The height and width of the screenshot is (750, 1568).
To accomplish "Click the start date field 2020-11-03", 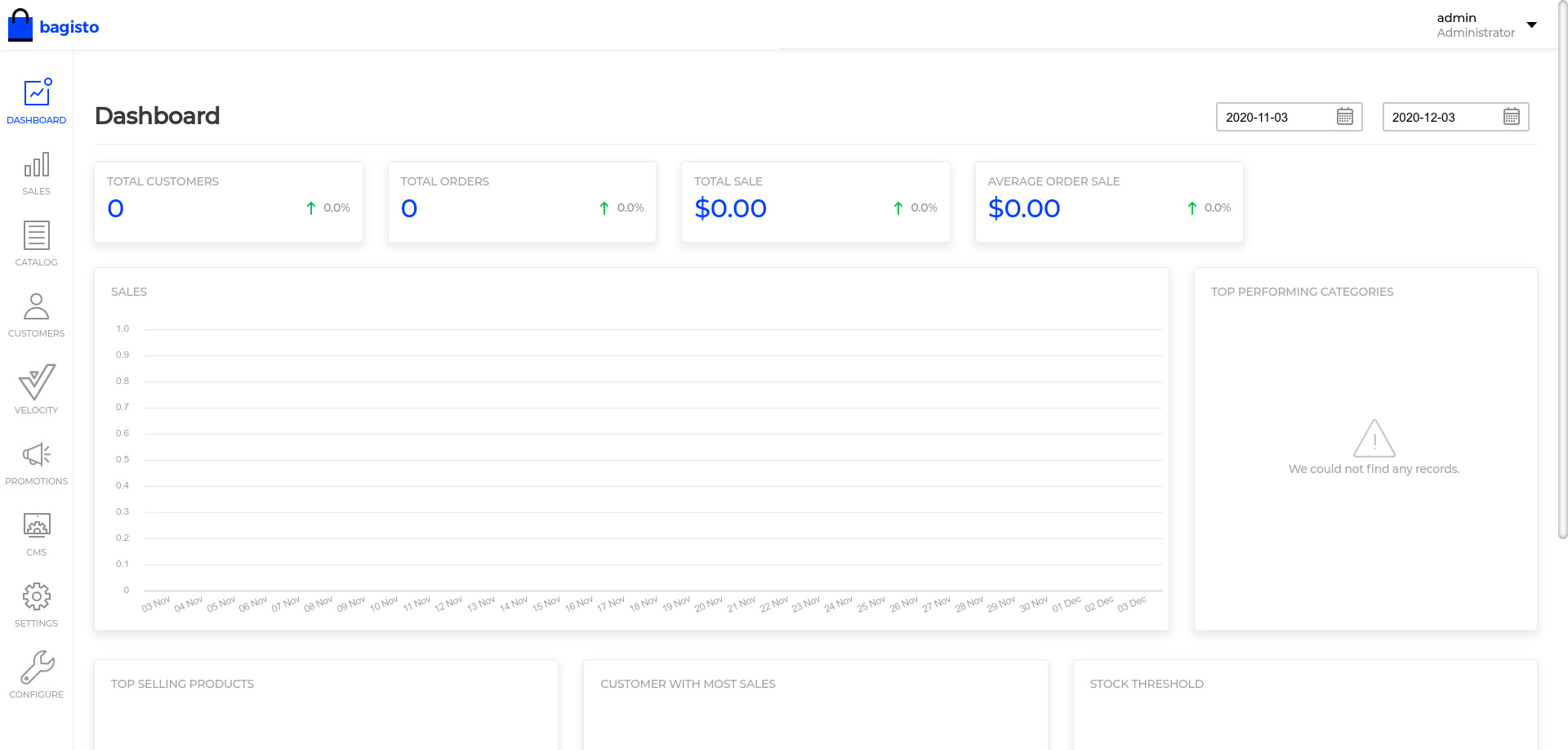I will [x=1274, y=117].
